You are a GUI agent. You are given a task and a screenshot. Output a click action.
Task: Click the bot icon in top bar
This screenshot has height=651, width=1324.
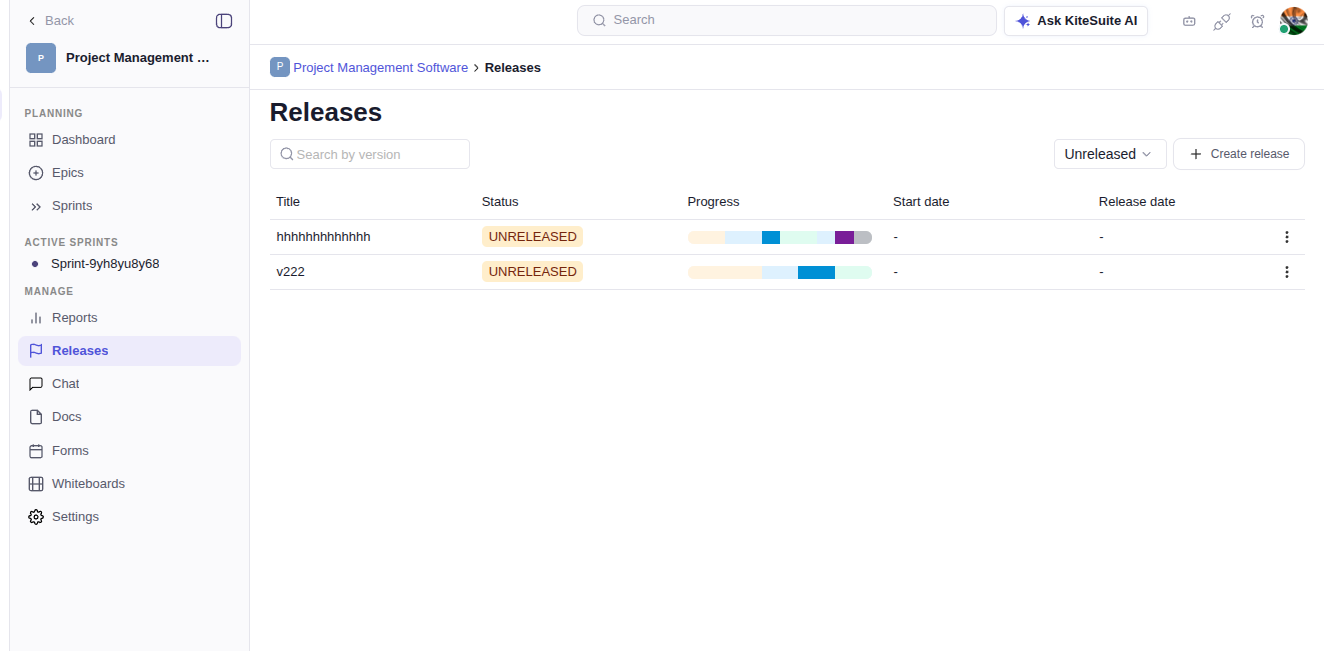click(1189, 21)
